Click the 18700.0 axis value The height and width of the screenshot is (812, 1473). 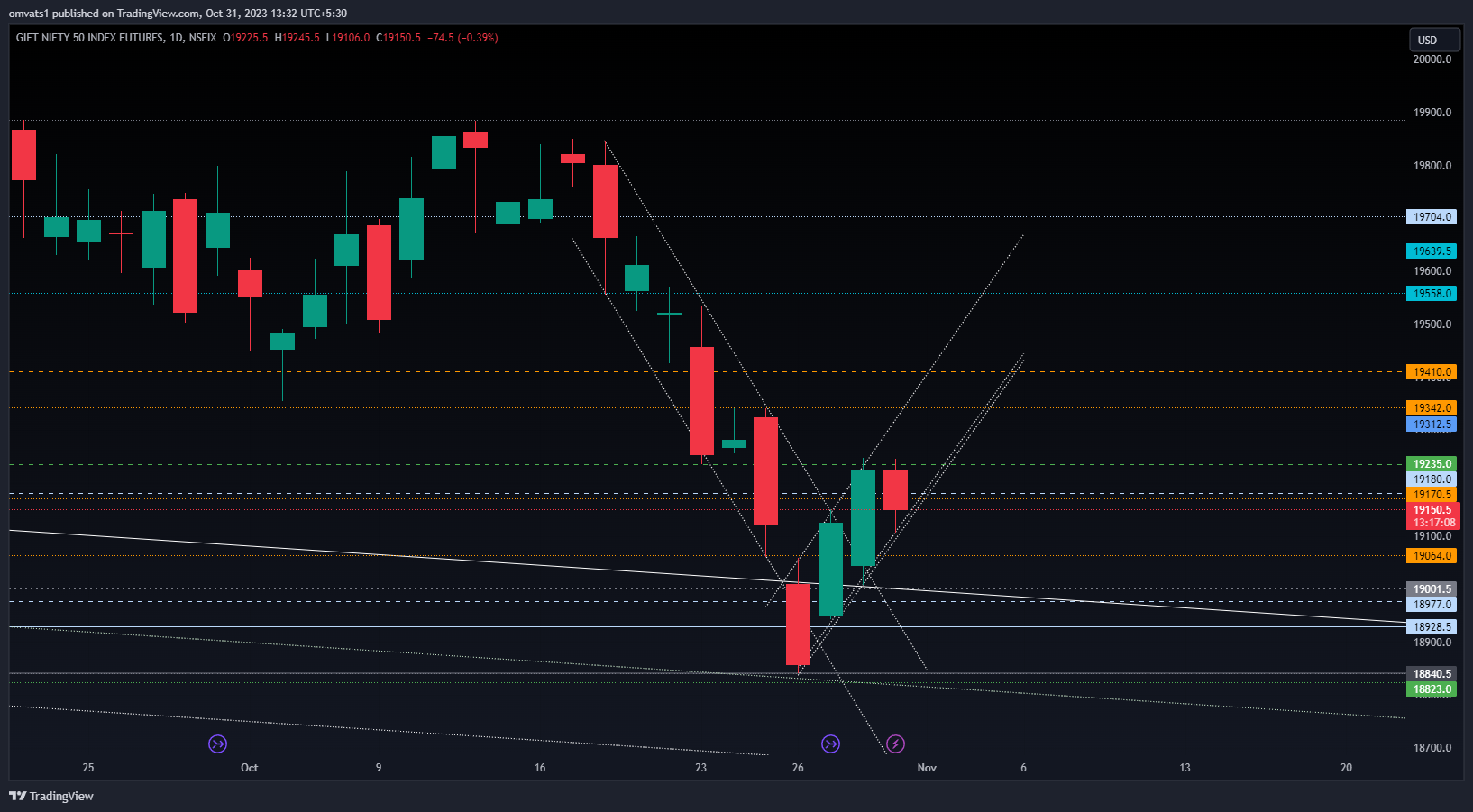(1432, 748)
